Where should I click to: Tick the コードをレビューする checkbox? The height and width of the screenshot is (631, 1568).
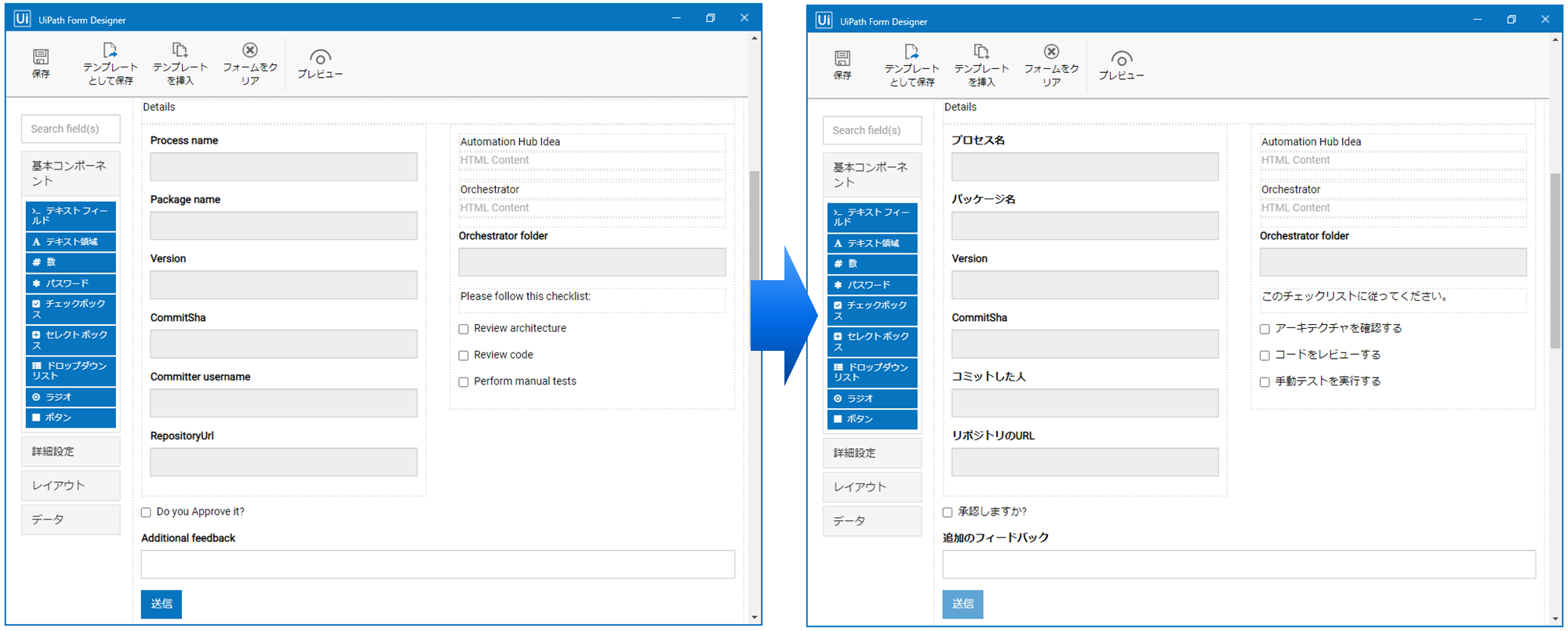click(x=1264, y=356)
